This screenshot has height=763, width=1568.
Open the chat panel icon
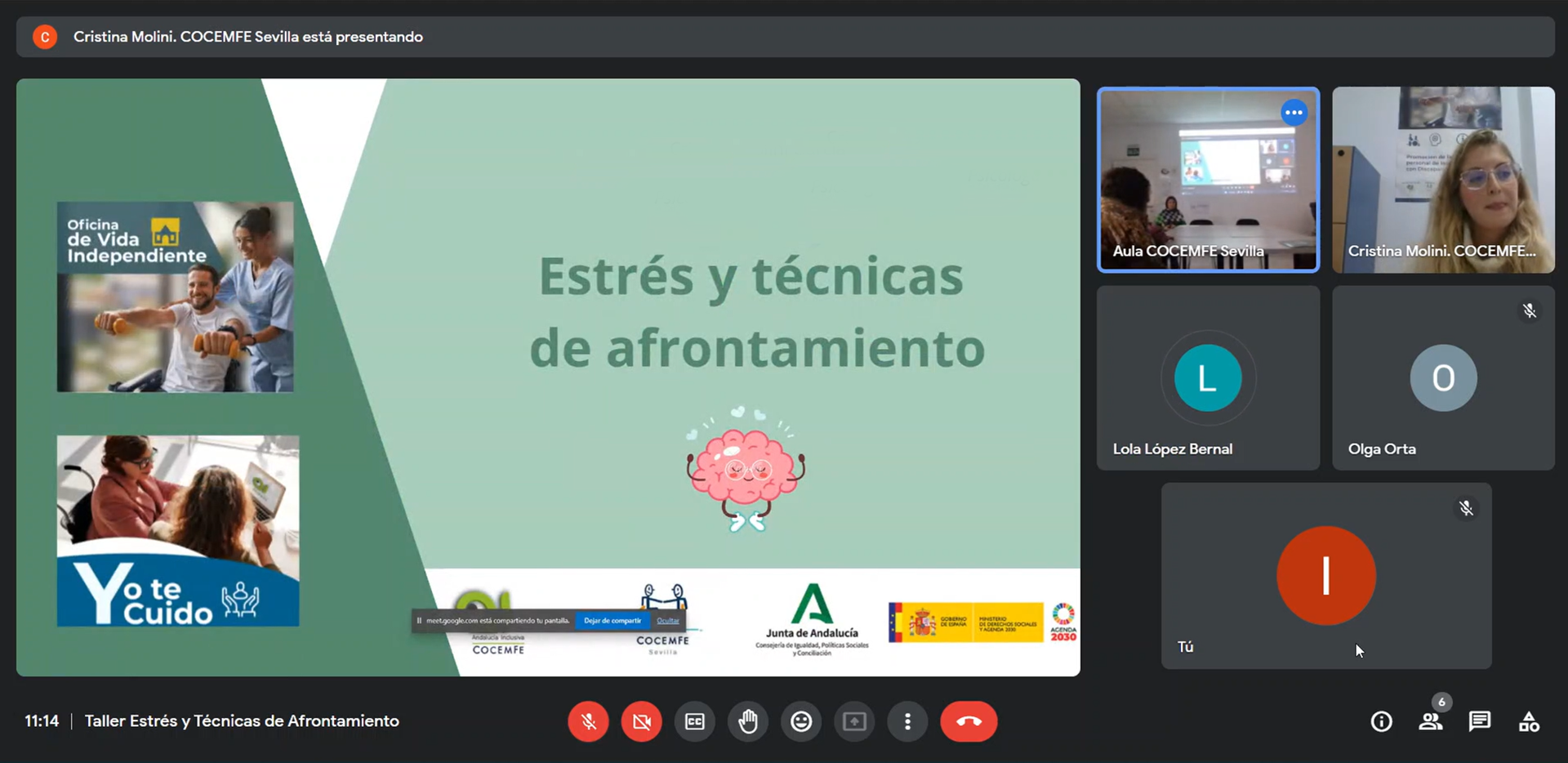pos(1479,721)
